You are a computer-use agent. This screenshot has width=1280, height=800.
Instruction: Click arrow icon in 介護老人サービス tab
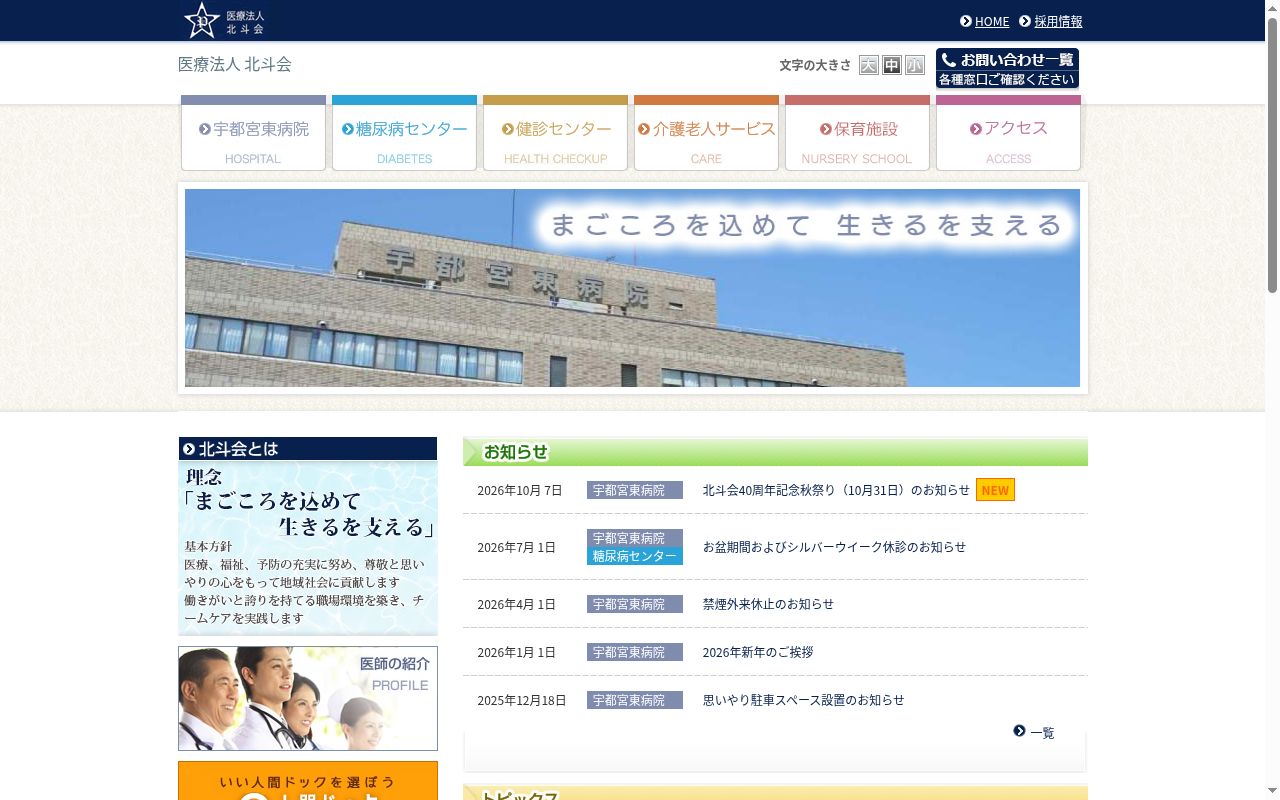(644, 129)
